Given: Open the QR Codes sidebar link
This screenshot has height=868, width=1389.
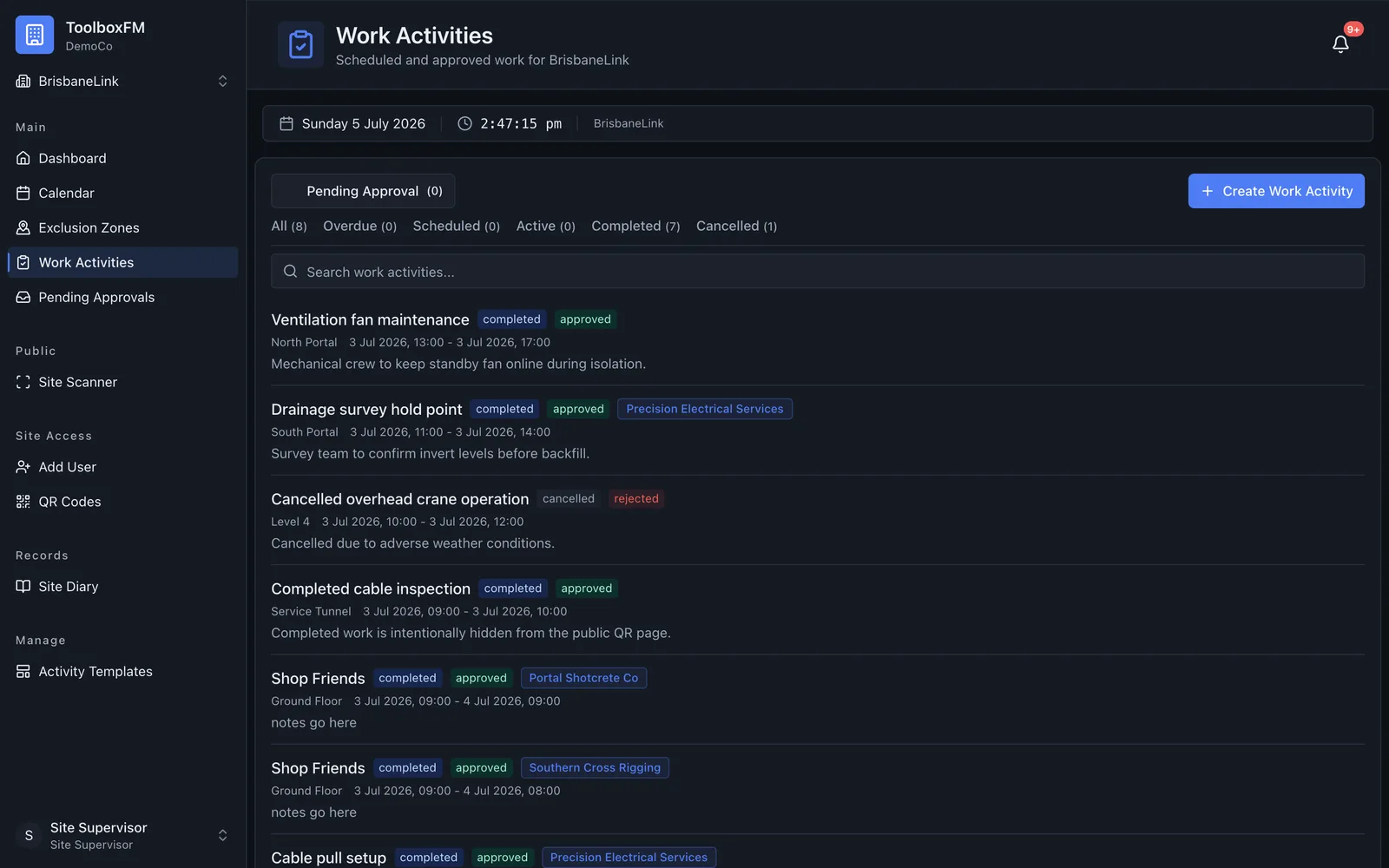Looking at the screenshot, I should click(x=122, y=502).
